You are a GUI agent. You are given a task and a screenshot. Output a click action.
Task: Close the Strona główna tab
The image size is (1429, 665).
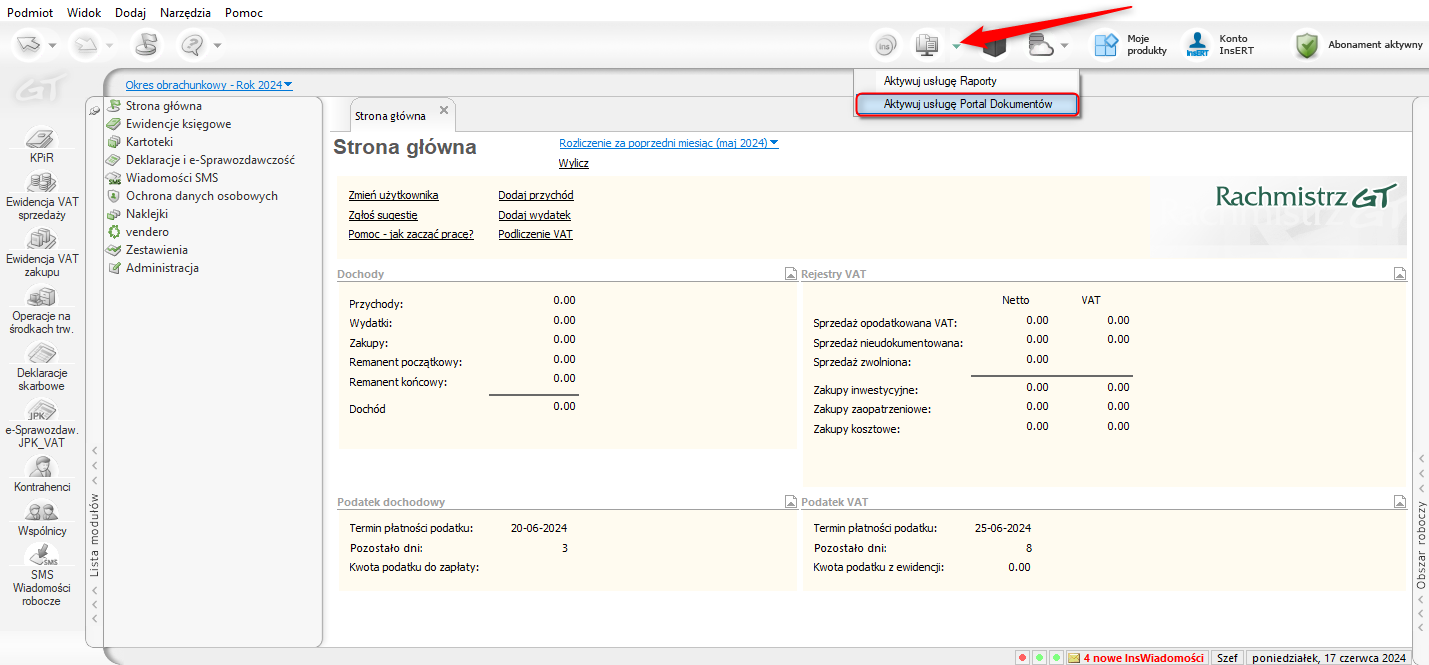pos(444,110)
